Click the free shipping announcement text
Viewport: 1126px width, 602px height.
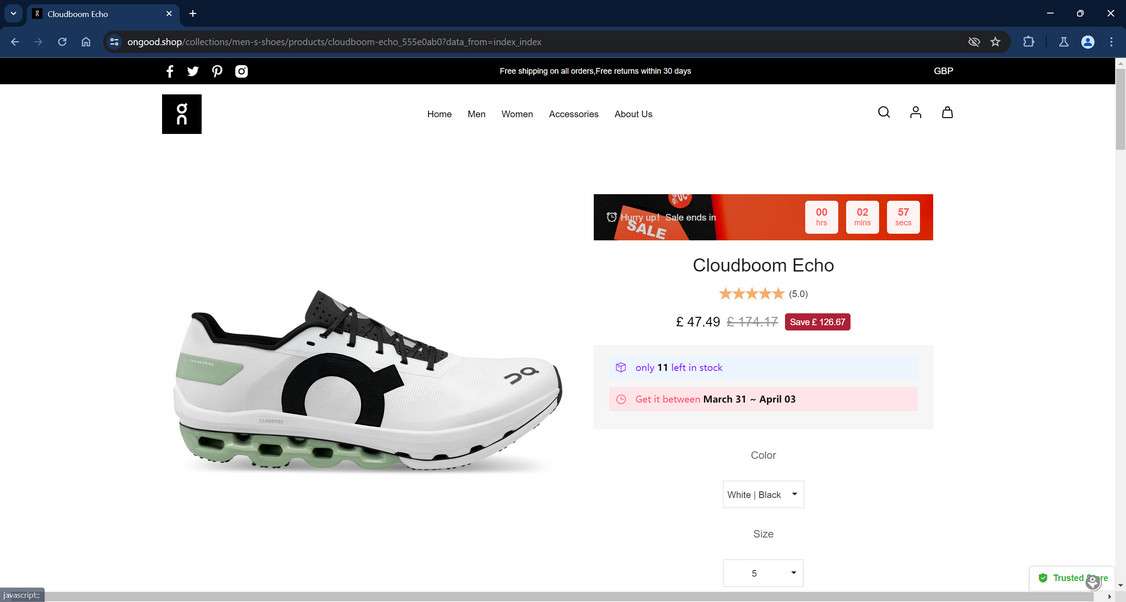pyautogui.click(x=595, y=71)
